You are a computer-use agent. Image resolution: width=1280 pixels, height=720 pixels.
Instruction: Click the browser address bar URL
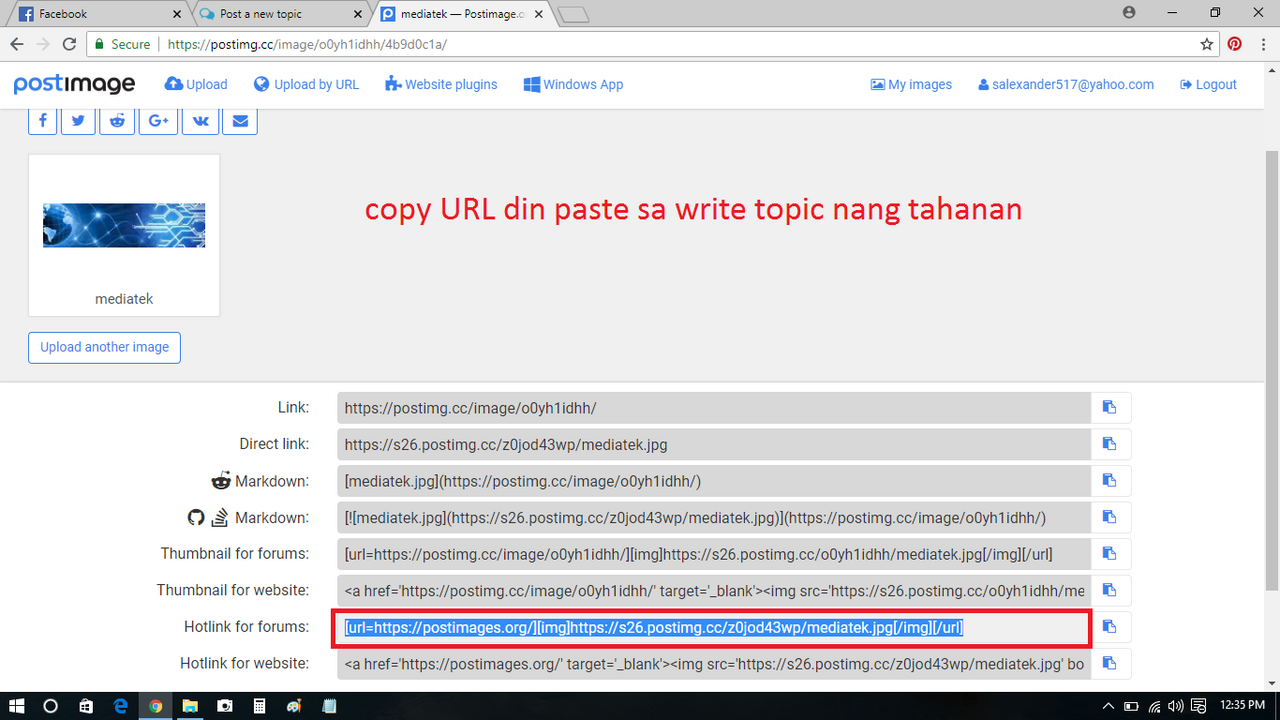pyautogui.click(x=307, y=44)
